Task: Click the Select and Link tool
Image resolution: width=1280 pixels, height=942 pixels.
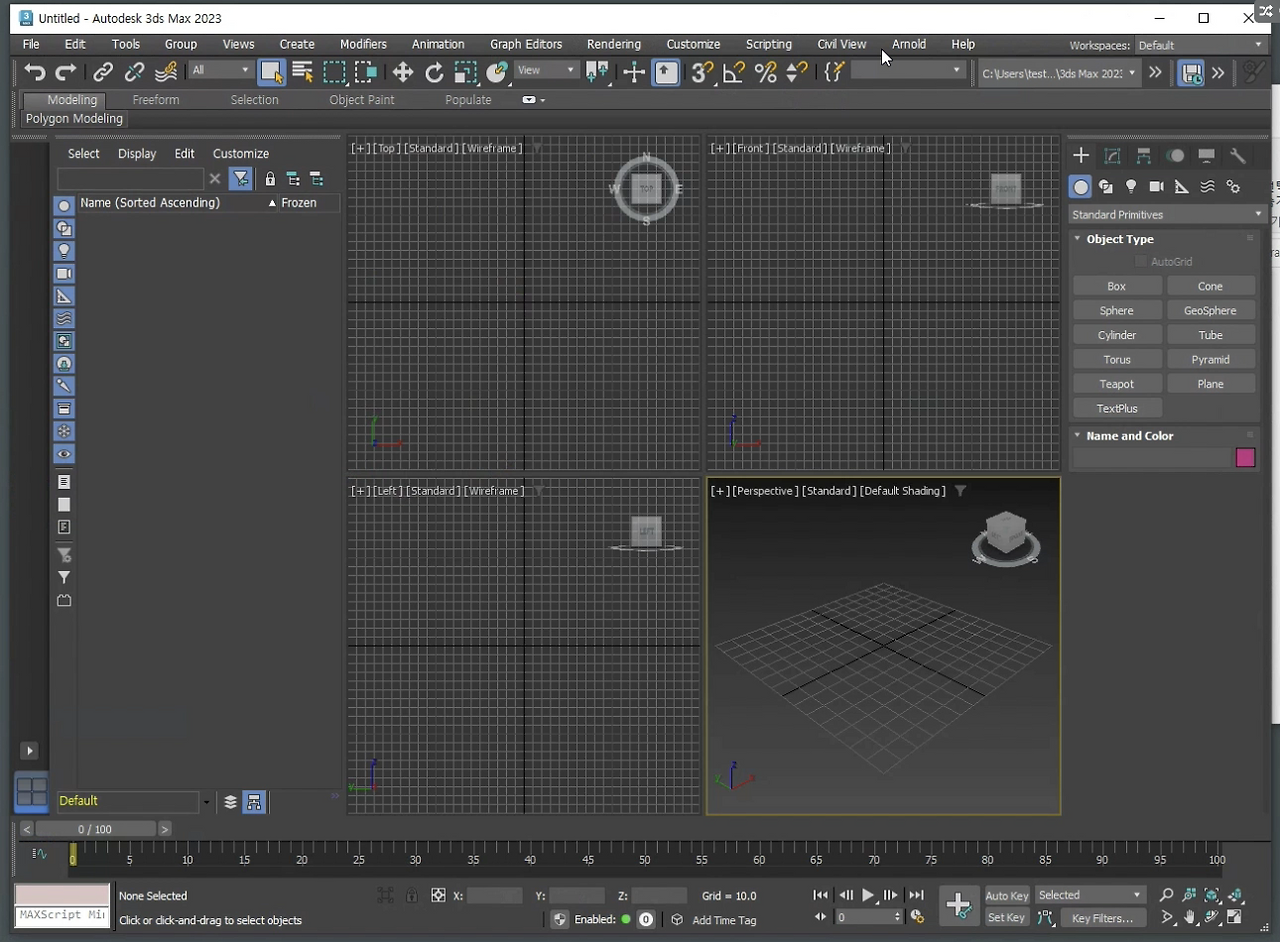Action: pos(103,72)
